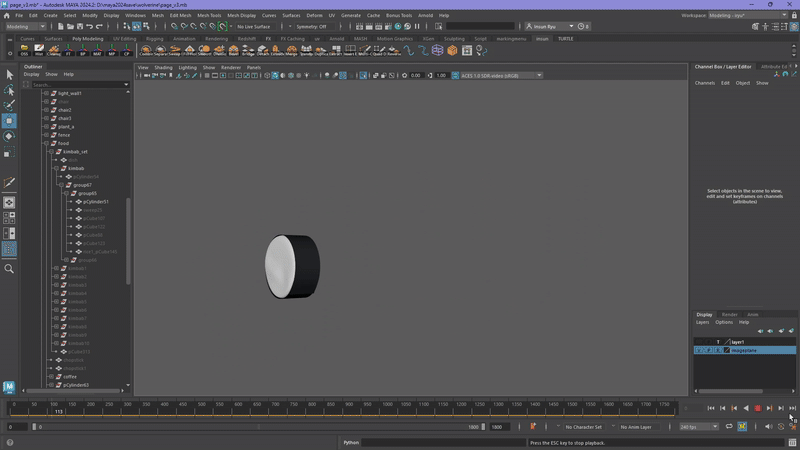Switch to the Poly Modeling shelf tab

[88, 39]
